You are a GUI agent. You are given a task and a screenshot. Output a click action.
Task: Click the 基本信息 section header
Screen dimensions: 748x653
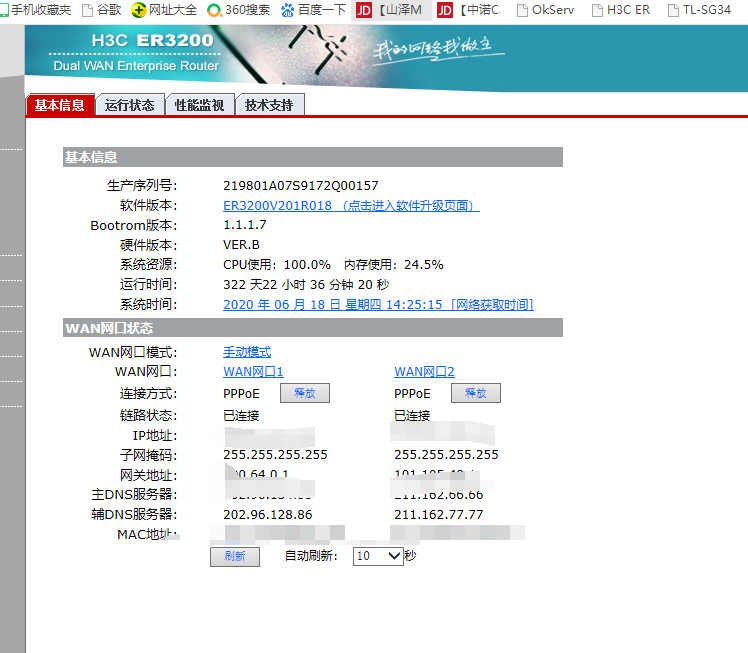click(313, 157)
